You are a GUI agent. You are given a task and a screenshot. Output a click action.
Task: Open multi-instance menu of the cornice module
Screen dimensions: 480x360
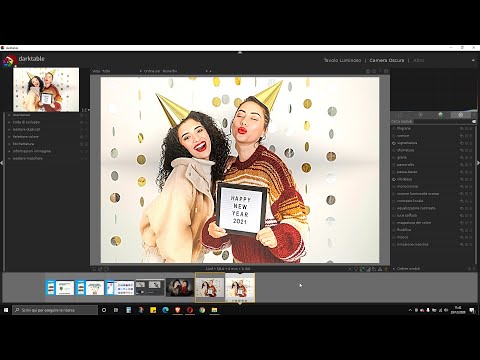click(x=462, y=136)
